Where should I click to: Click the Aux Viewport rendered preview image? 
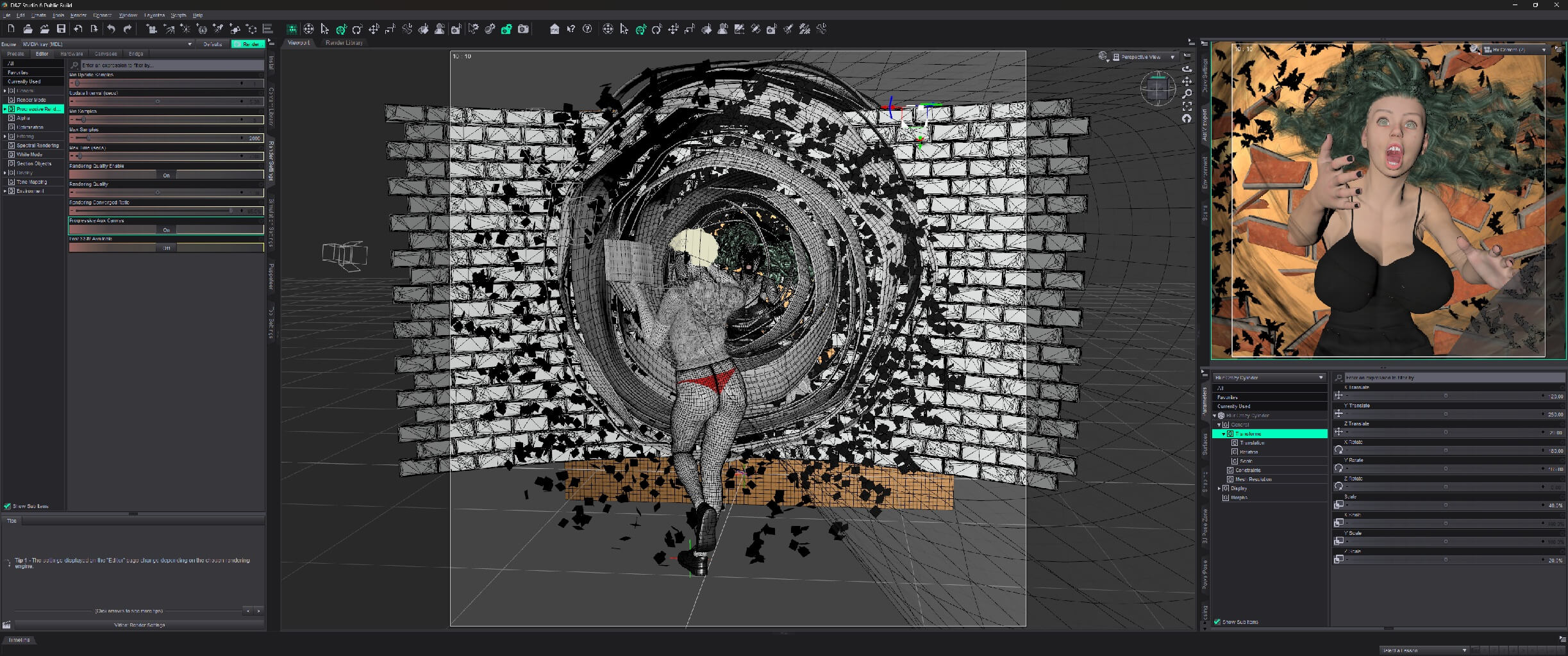[1388, 200]
